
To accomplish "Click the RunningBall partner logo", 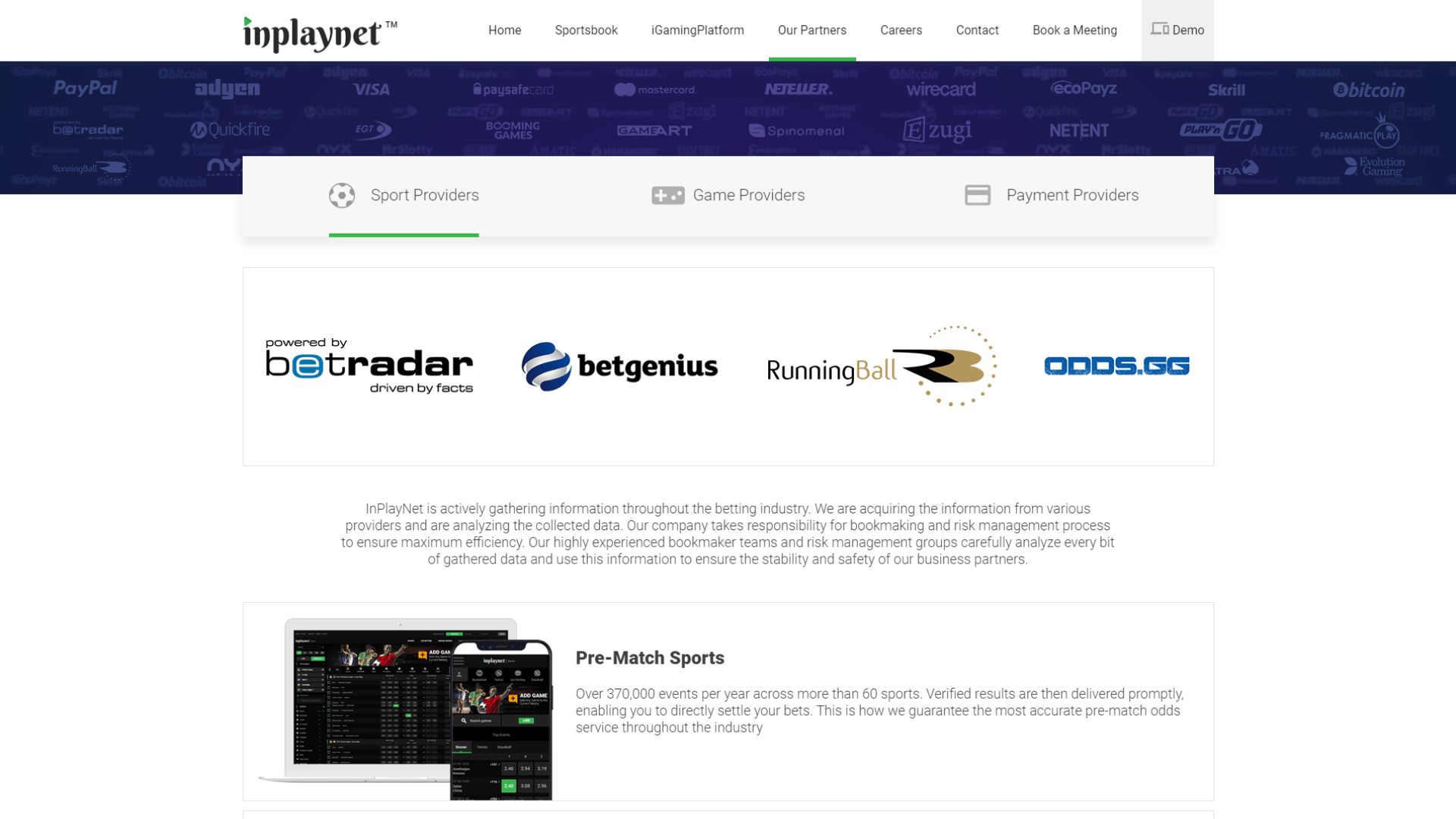I will [x=882, y=366].
